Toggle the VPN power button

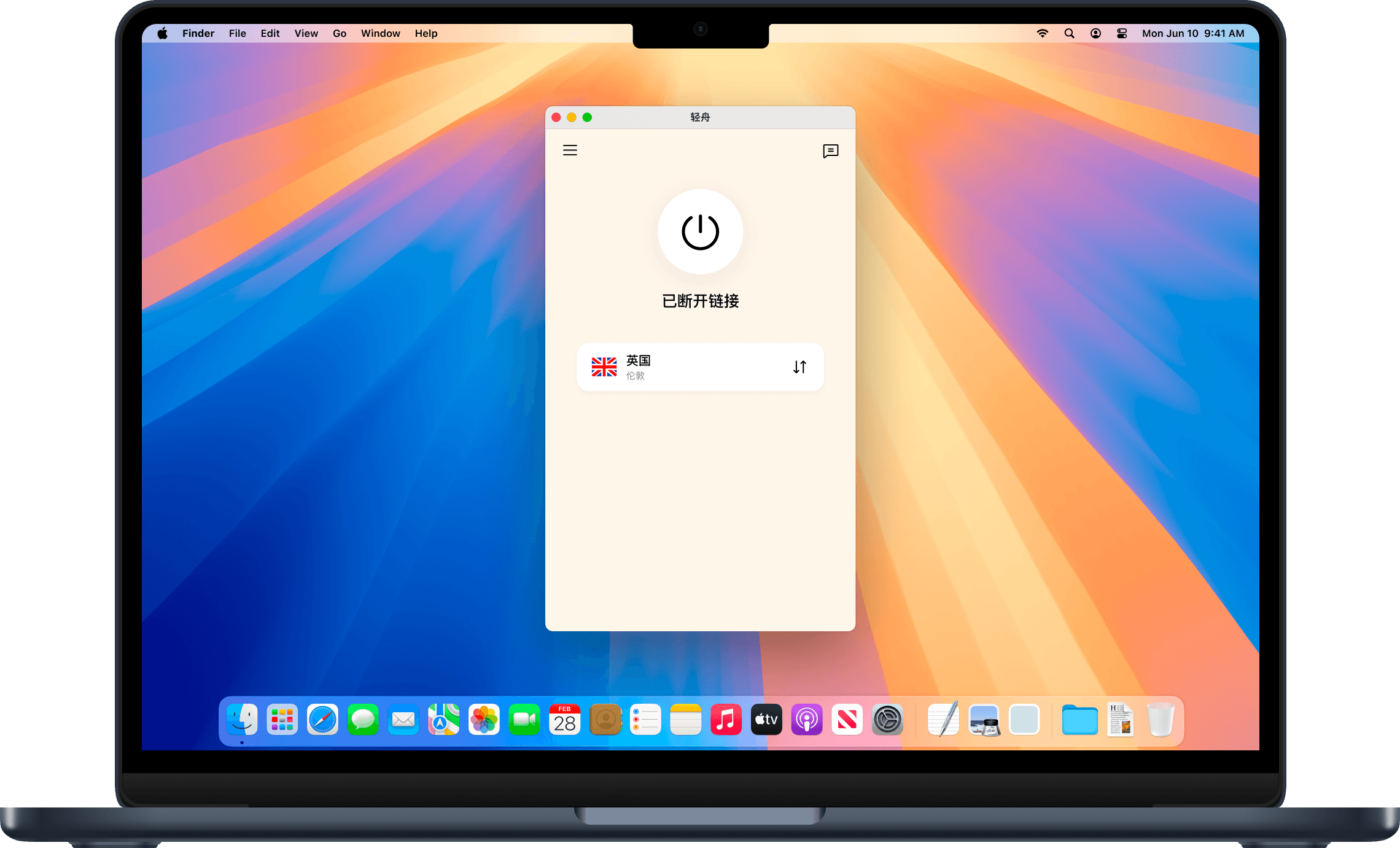tap(700, 232)
